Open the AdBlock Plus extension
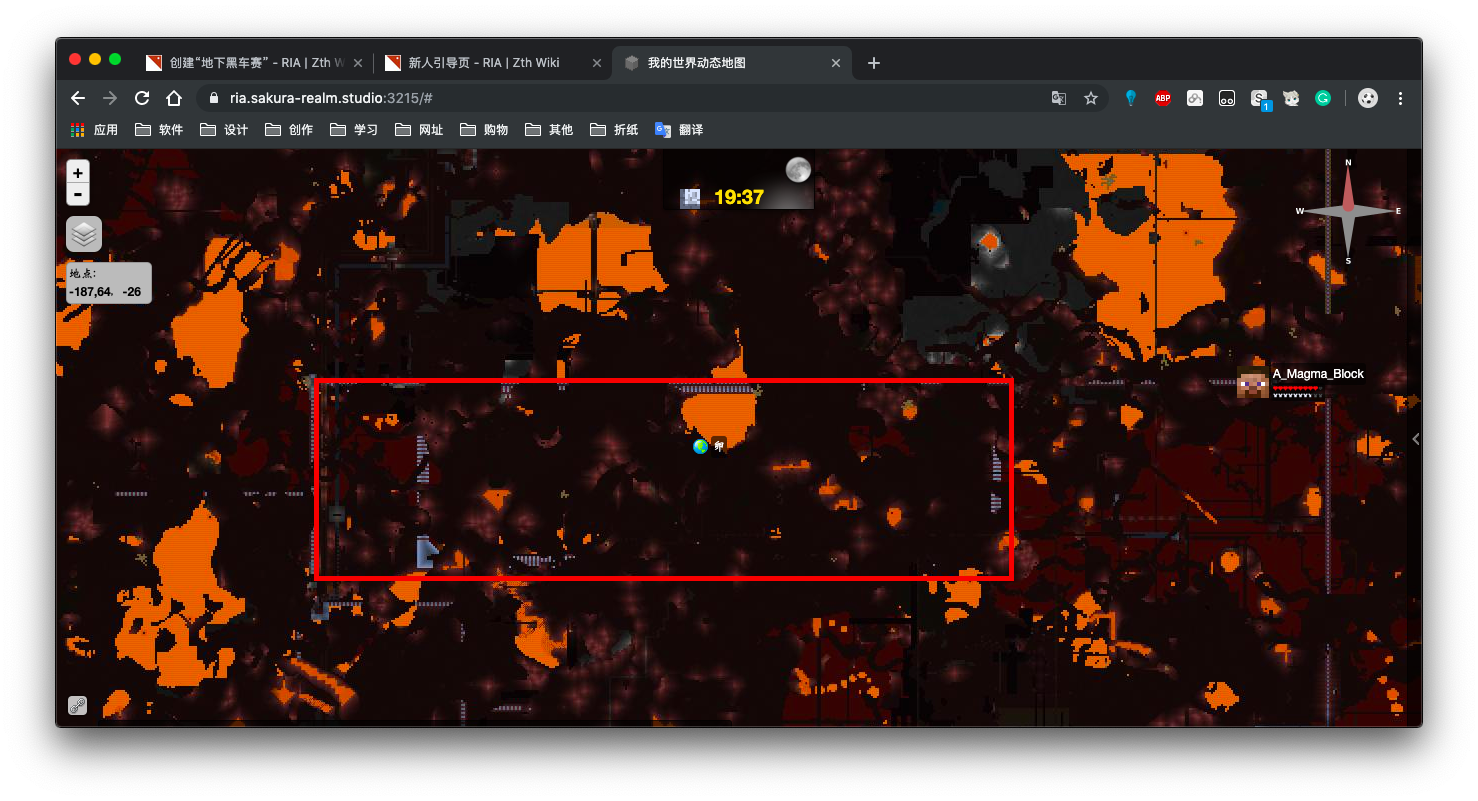 1163,98
